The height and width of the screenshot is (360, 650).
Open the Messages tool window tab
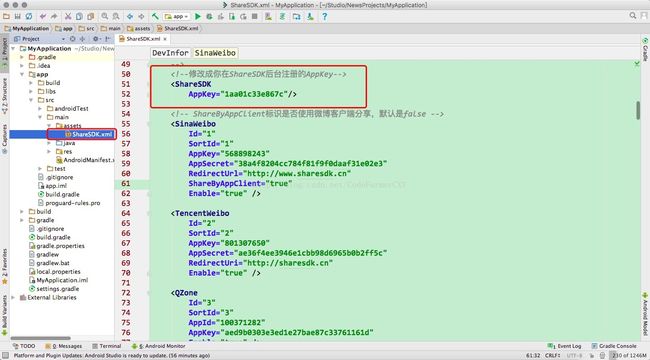[63, 346]
